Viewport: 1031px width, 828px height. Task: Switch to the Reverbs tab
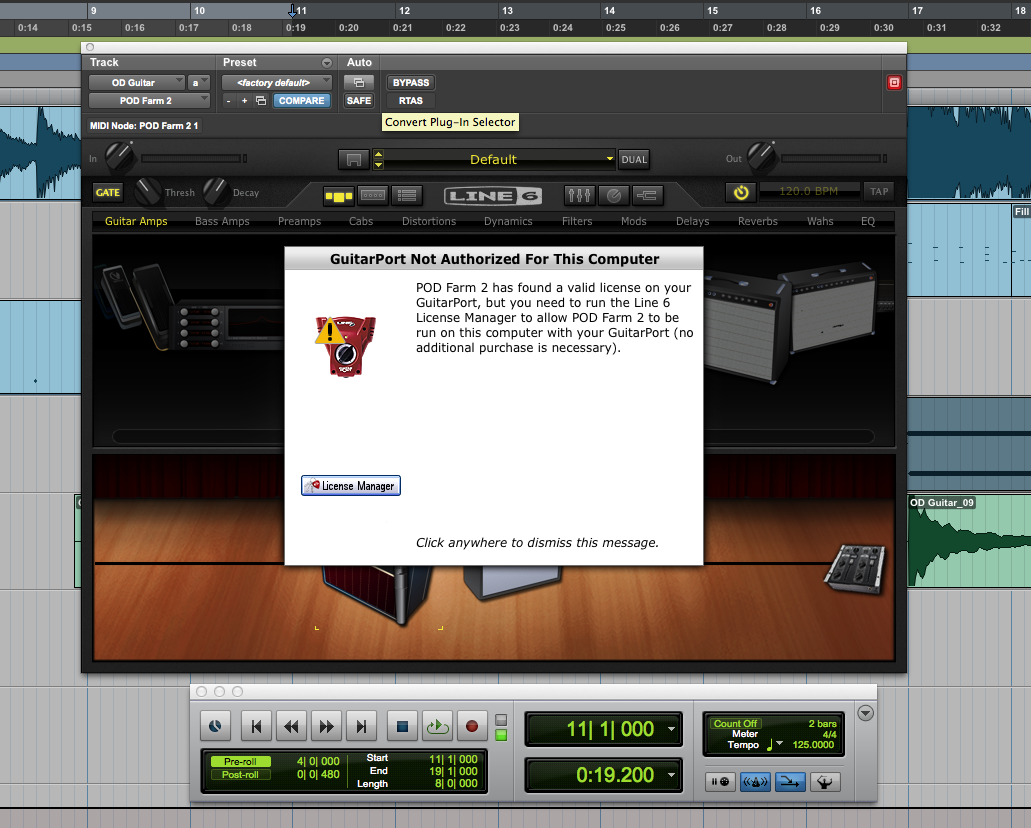757,221
